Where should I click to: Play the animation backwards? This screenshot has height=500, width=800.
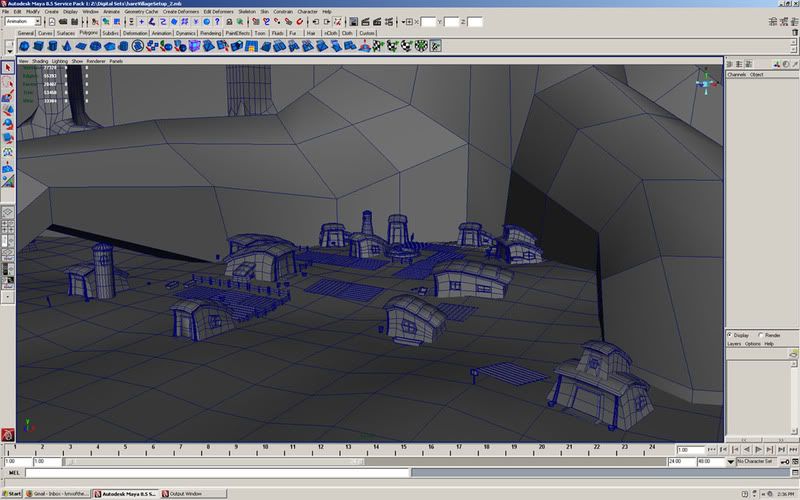click(x=747, y=449)
